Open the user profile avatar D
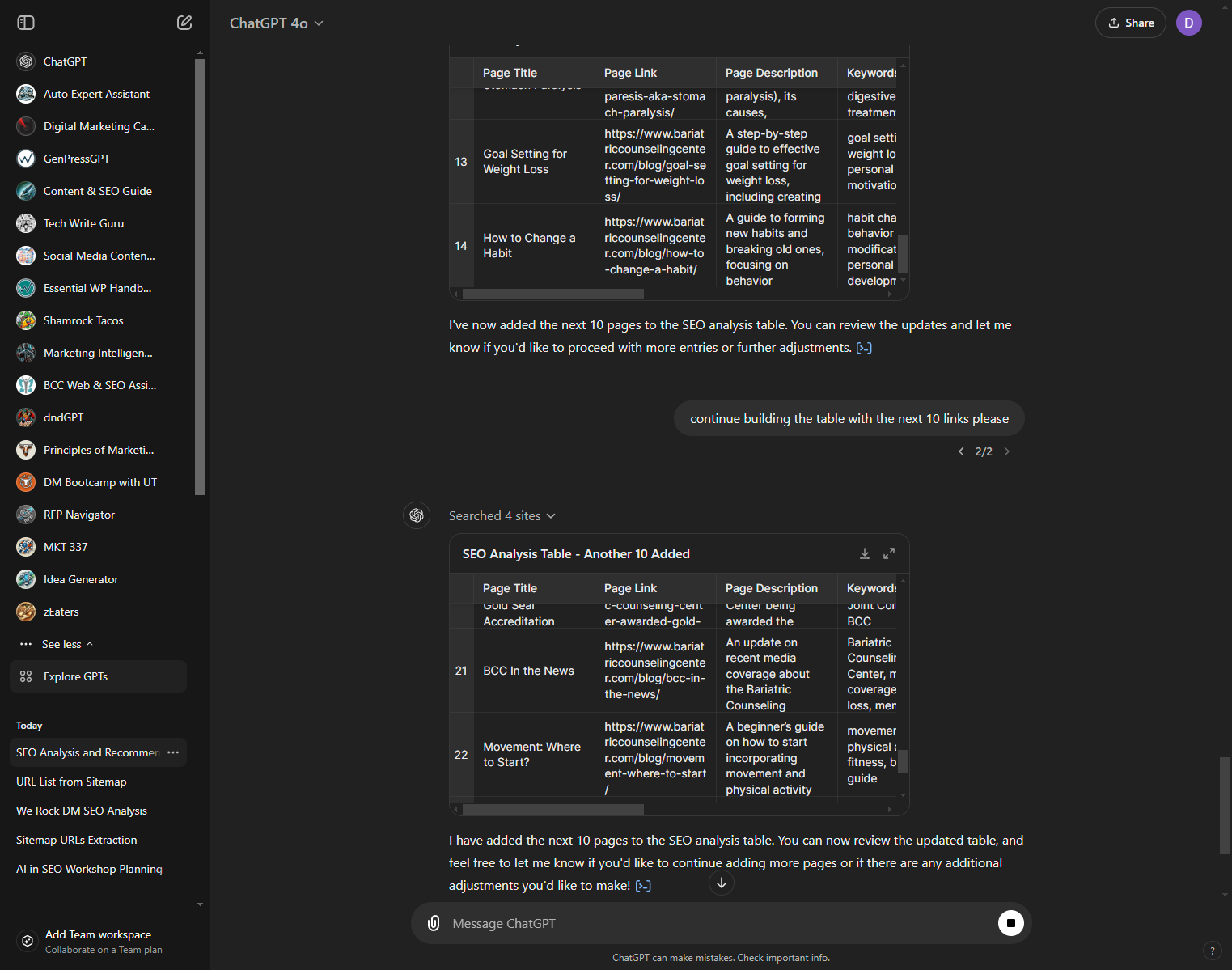This screenshot has height=970, width=1232. tap(1188, 23)
